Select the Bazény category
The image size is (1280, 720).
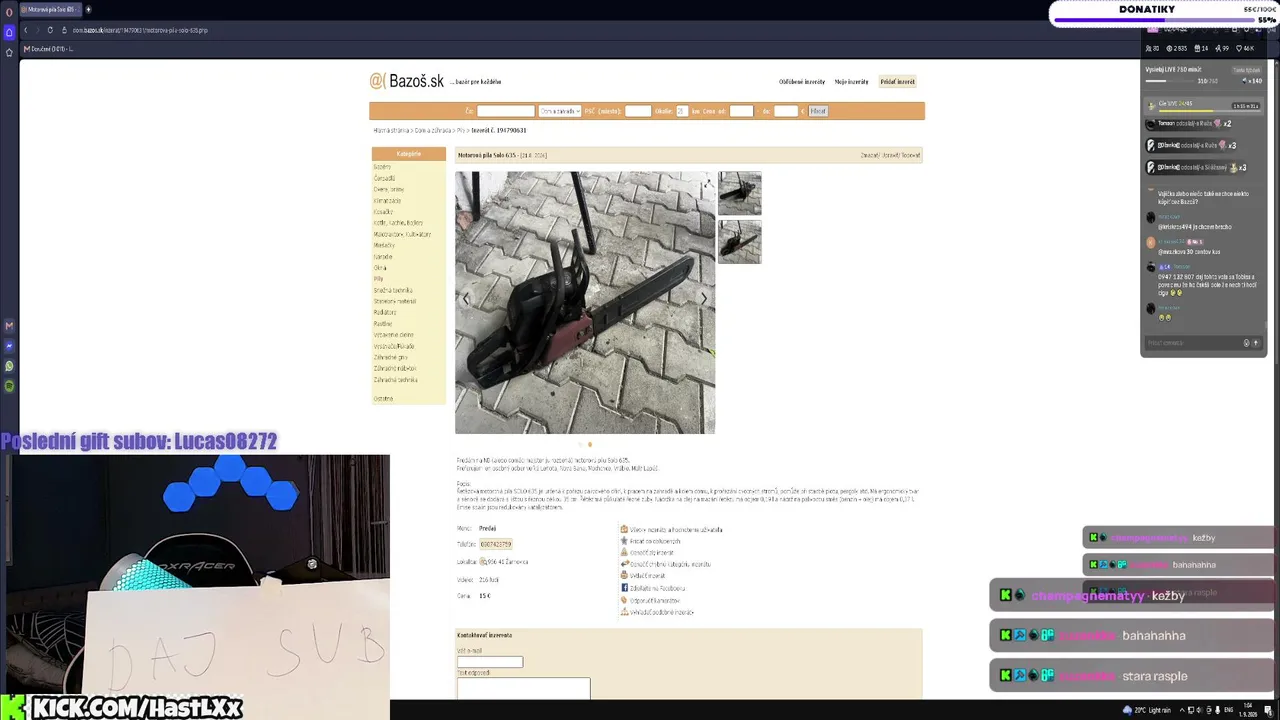click(383, 167)
